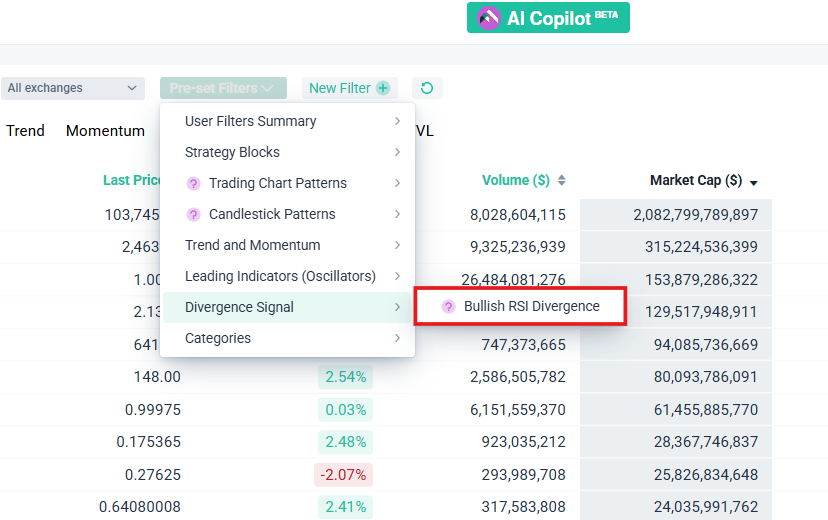
Task: Click the reset filters refresh icon
Action: pos(427,88)
